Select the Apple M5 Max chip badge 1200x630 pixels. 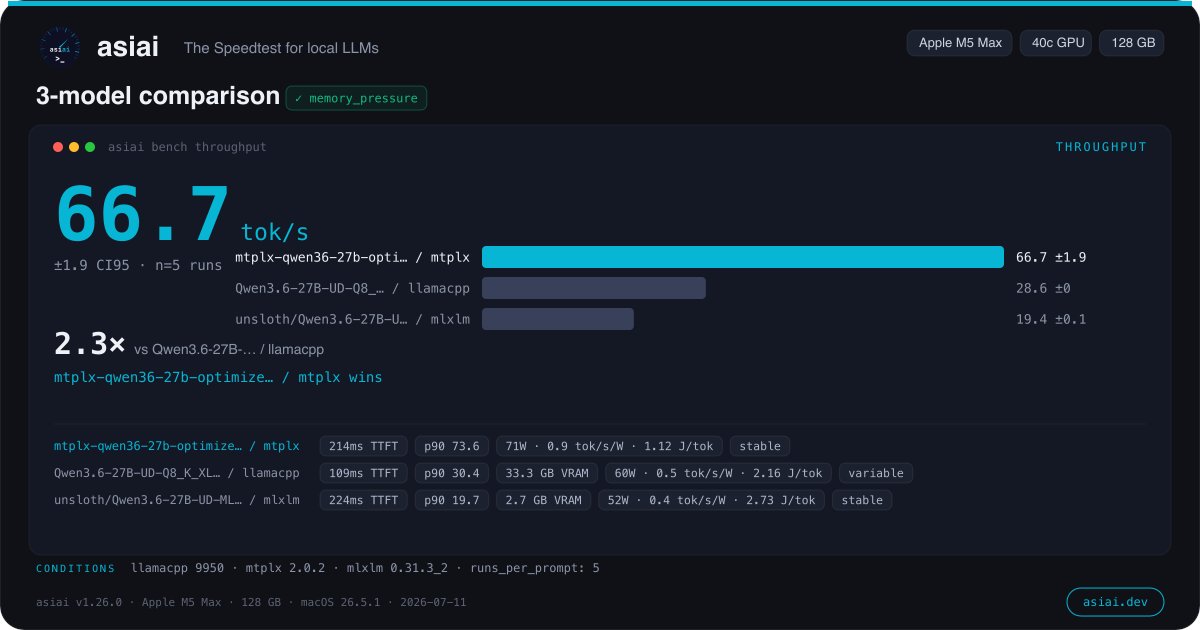(960, 43)
